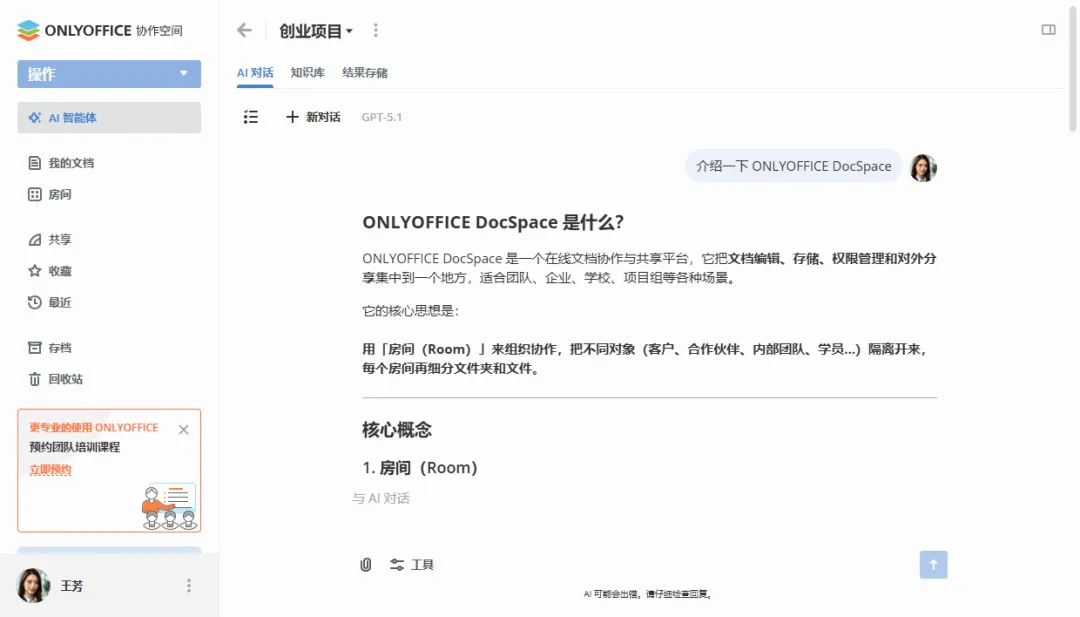Switch to 结果存储 tab
1080x617 pixels.
click(x=365, y=73)
